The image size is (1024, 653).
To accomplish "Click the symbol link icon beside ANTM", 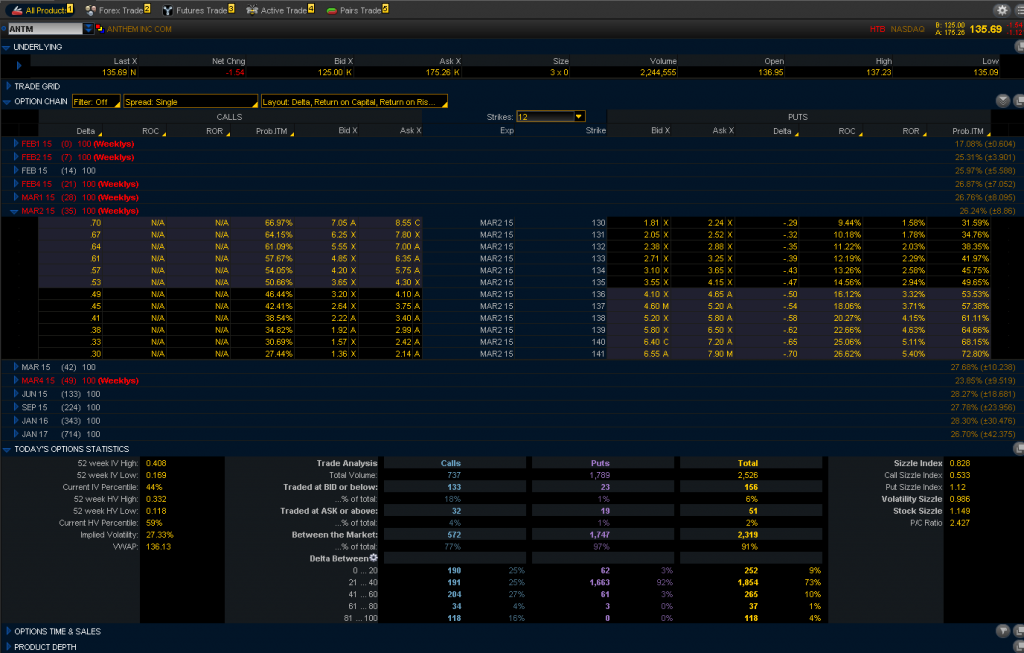I will click(x=99, y=29).
